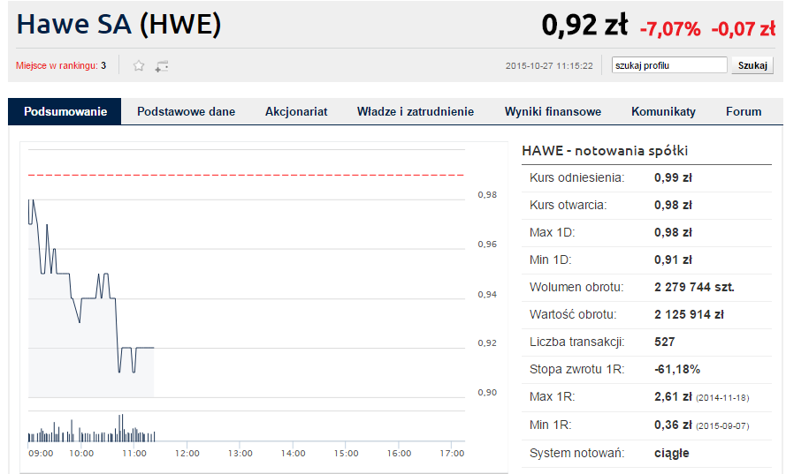The height and width of the screenshot is (474, 786).
Task: Click the add-to-portfolio icon beside the star
Action: [161, 66]
